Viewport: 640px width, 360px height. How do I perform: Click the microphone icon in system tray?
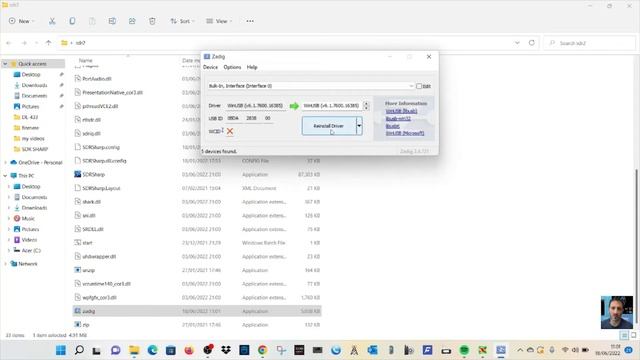(552, 350)
